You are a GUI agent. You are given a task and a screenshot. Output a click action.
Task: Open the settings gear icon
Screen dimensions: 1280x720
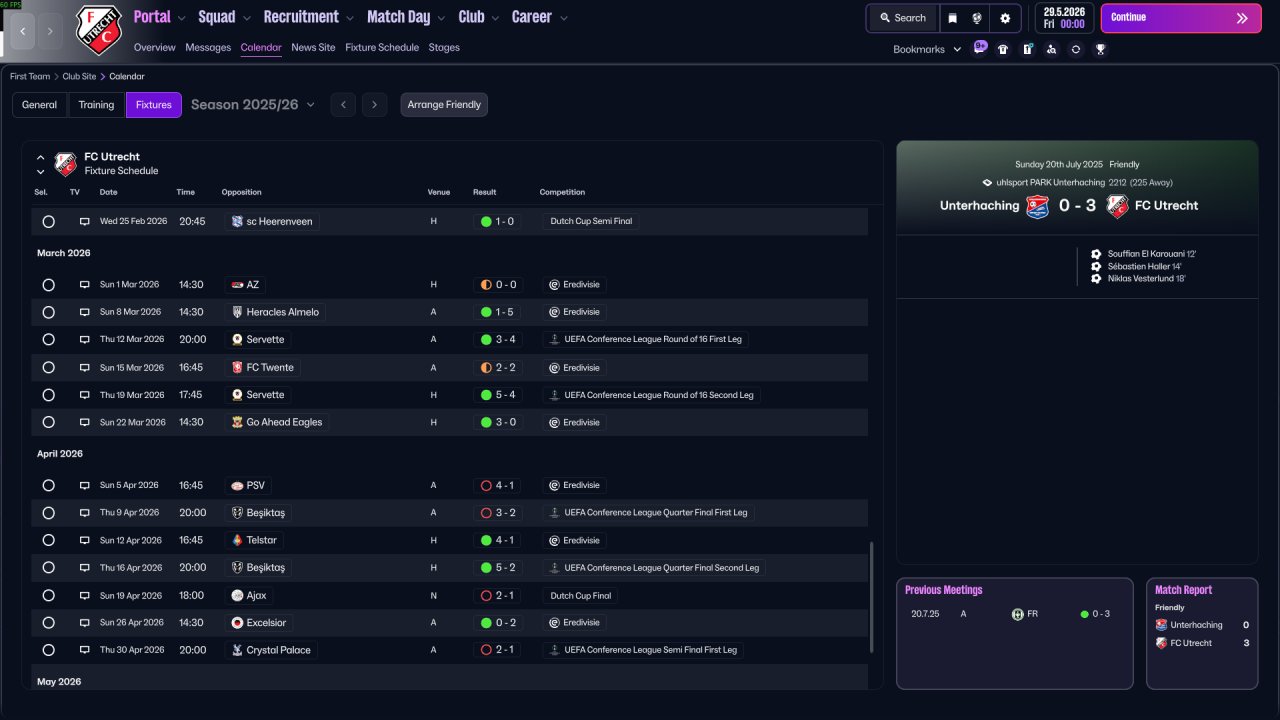(1005, 18)
